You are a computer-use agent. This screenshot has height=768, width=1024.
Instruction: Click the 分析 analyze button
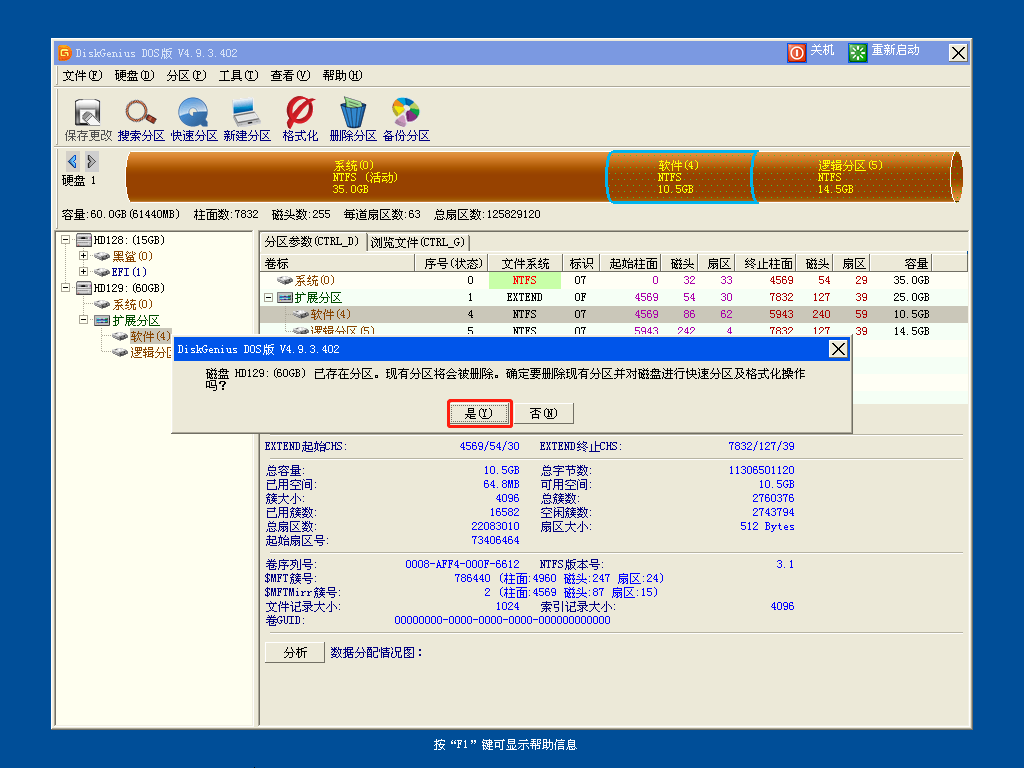295,652
